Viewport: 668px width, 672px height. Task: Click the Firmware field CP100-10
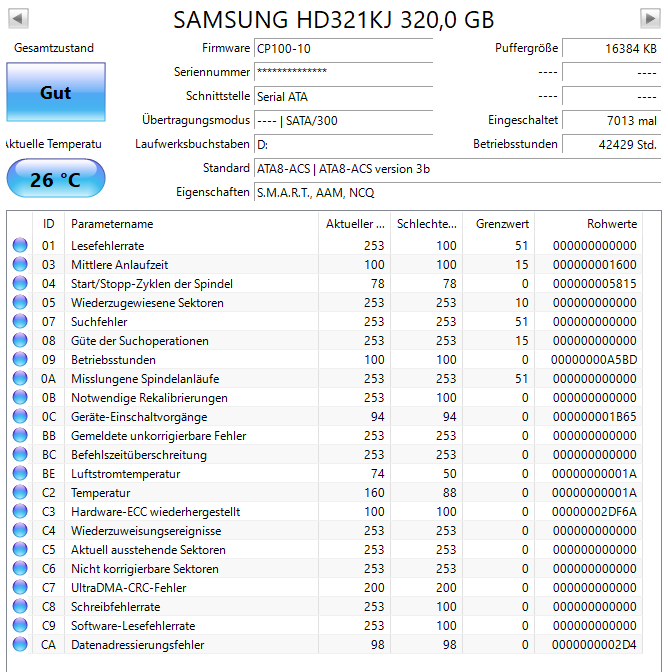coord(344,48)
